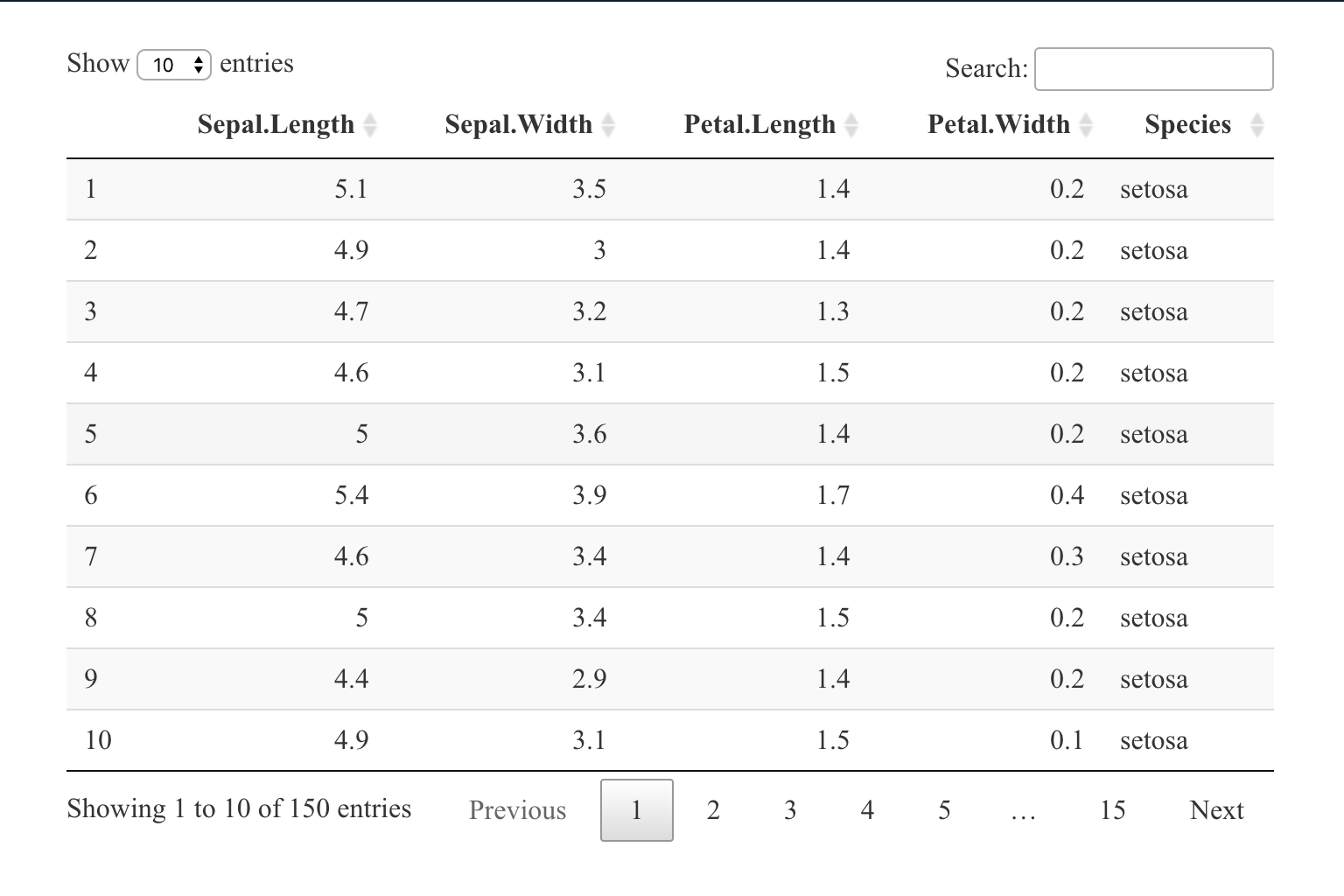Go to page 4
This screenshot has width=1344, height=896.
point(867,810)
